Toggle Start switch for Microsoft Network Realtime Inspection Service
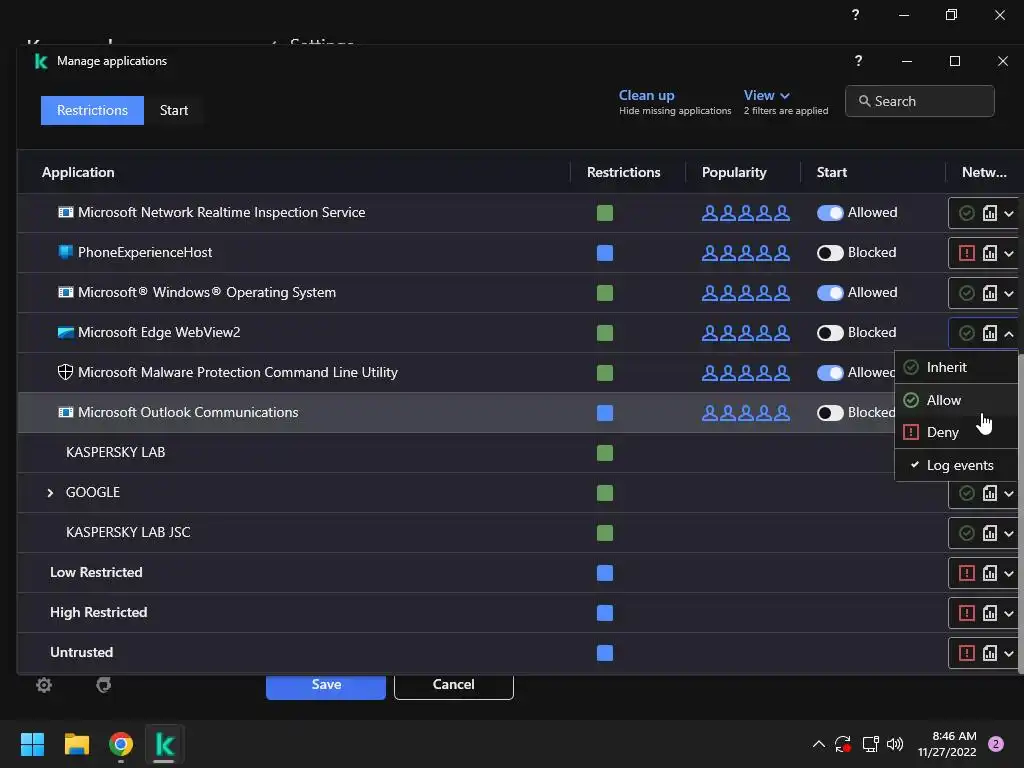The width and height of the screenshot is (1024, 768). pos(830,213)
